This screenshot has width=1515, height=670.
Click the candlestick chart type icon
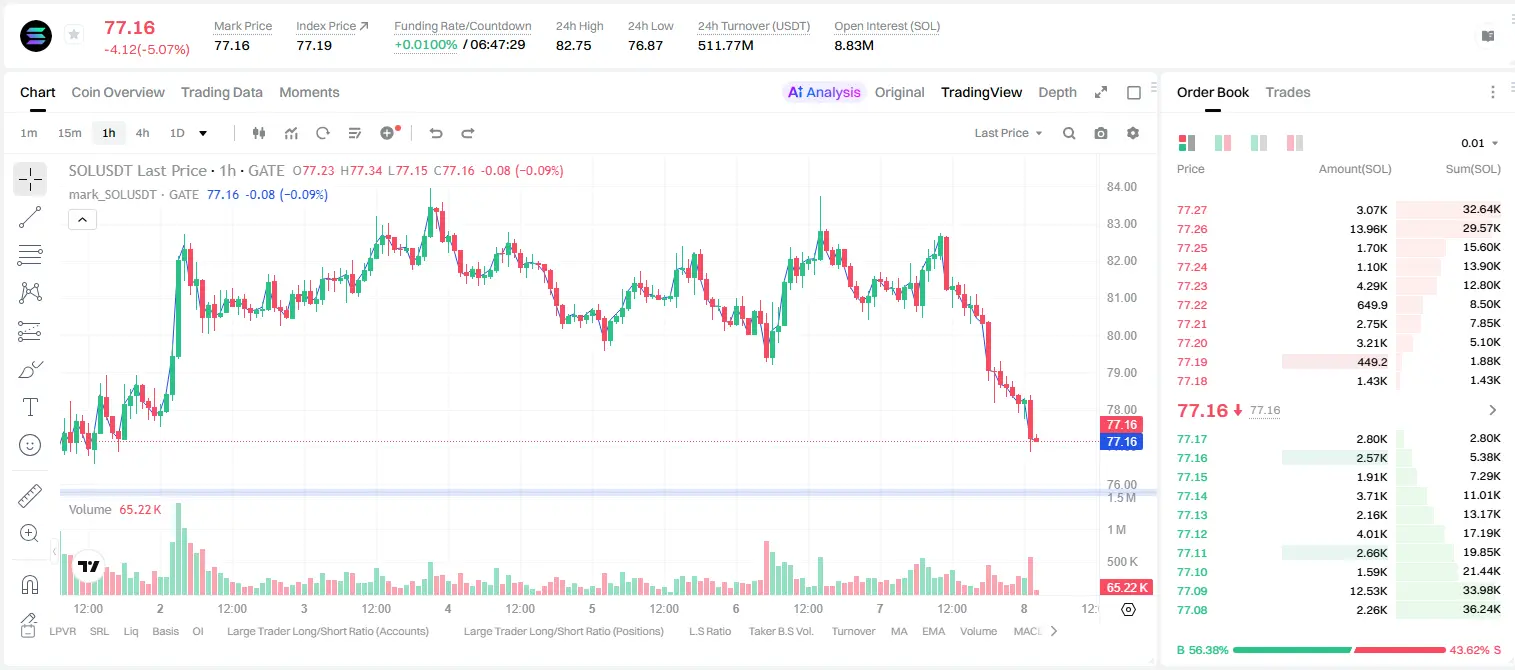(259, 133)
